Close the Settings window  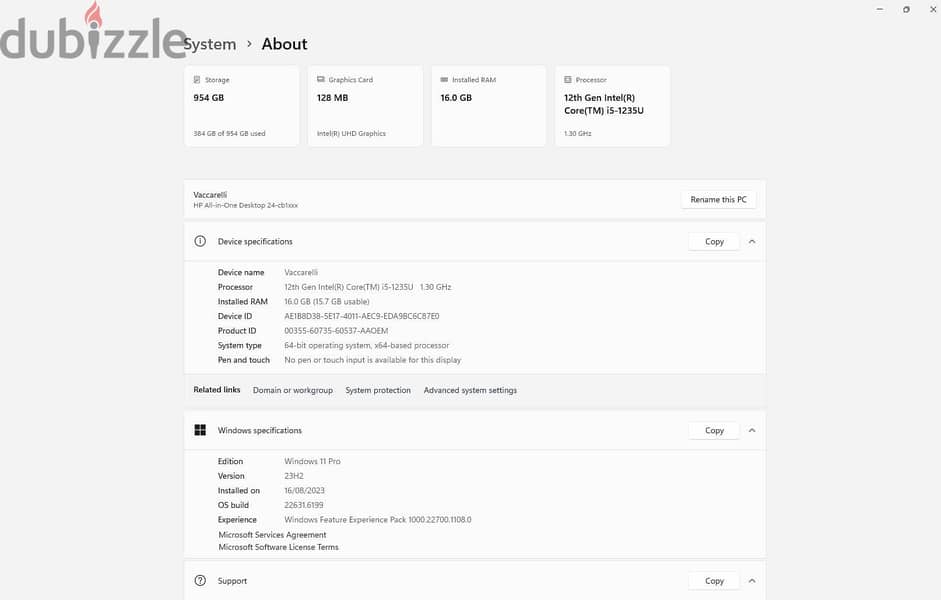click(x=933, y=9)
